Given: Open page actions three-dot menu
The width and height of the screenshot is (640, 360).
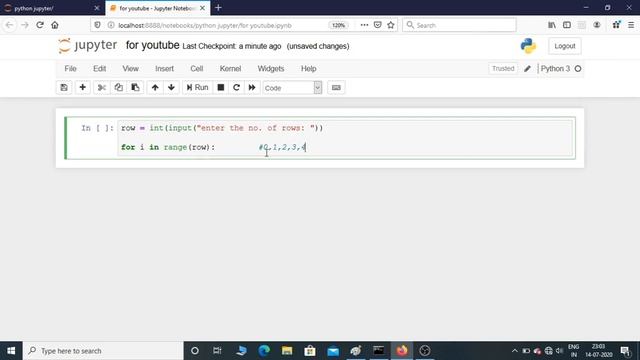Looking at the screenshot, I should 364,25.
